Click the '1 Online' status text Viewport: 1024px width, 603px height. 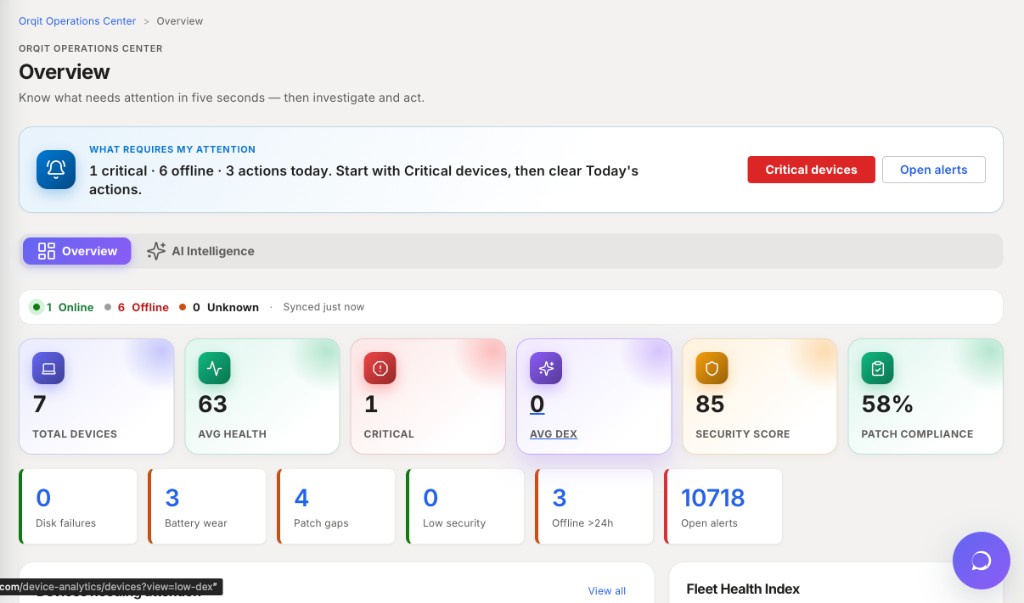tap(69, 307)
